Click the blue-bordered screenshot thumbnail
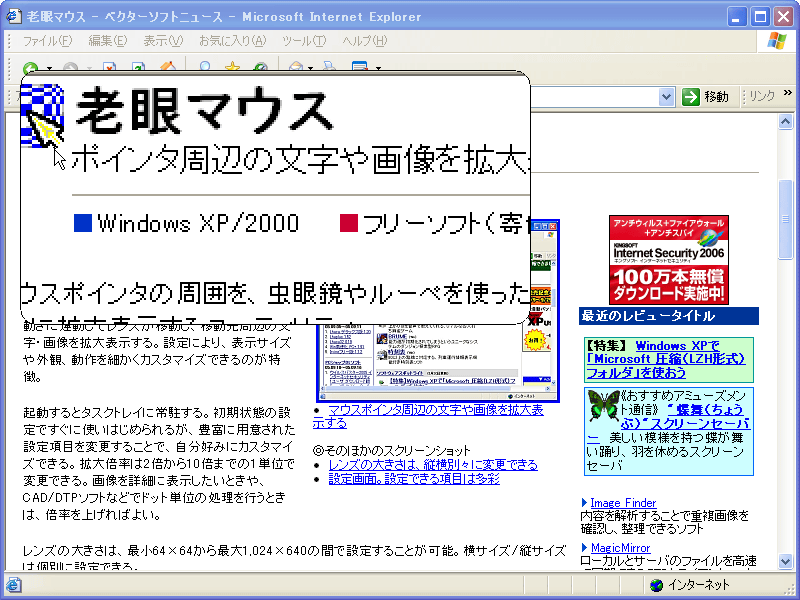 (438, 361)
